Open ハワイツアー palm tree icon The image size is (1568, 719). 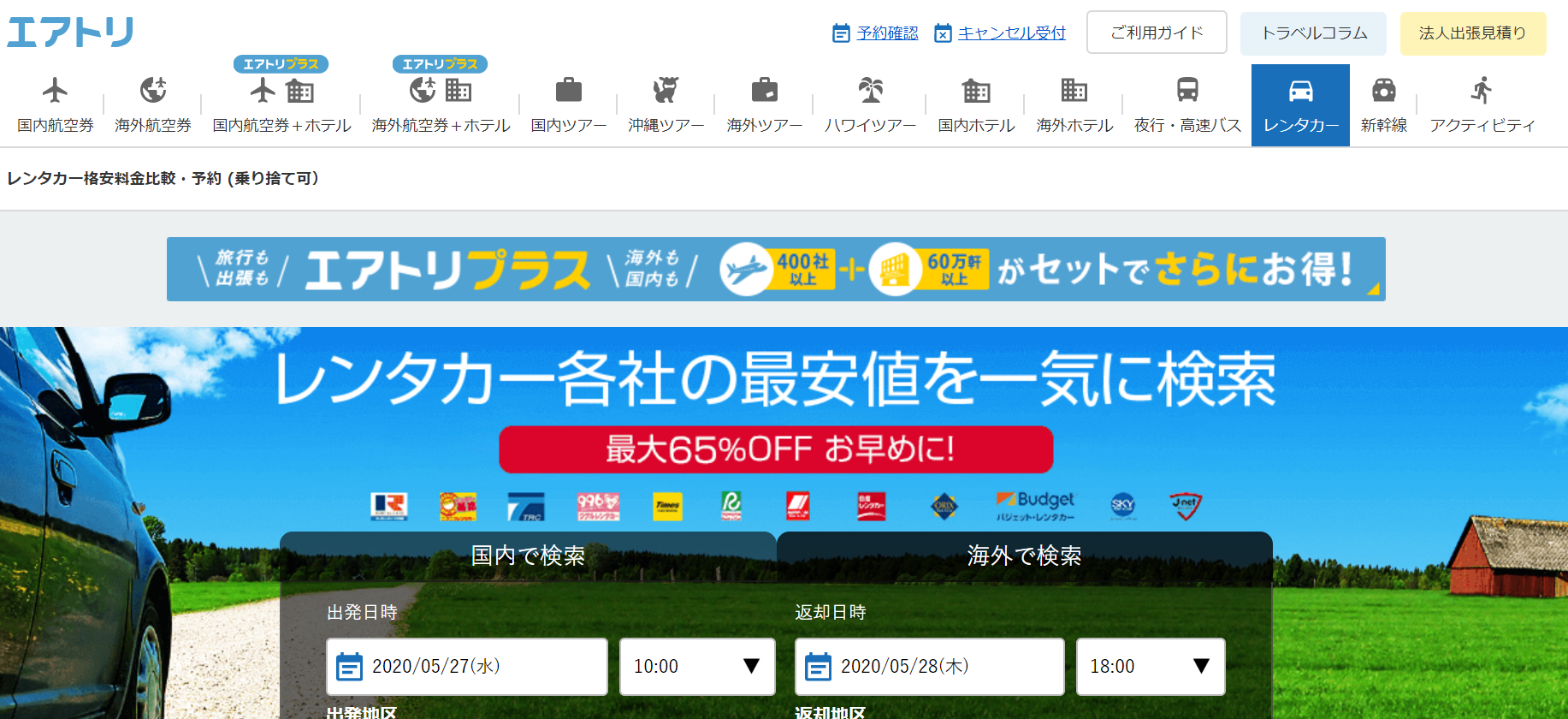click(x=871, y=90)
